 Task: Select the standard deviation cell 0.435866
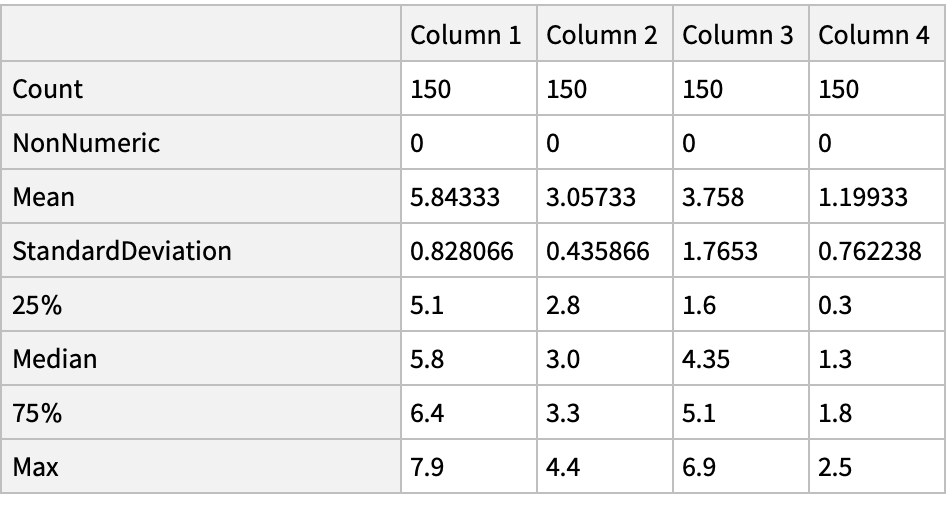pos(598,251)
